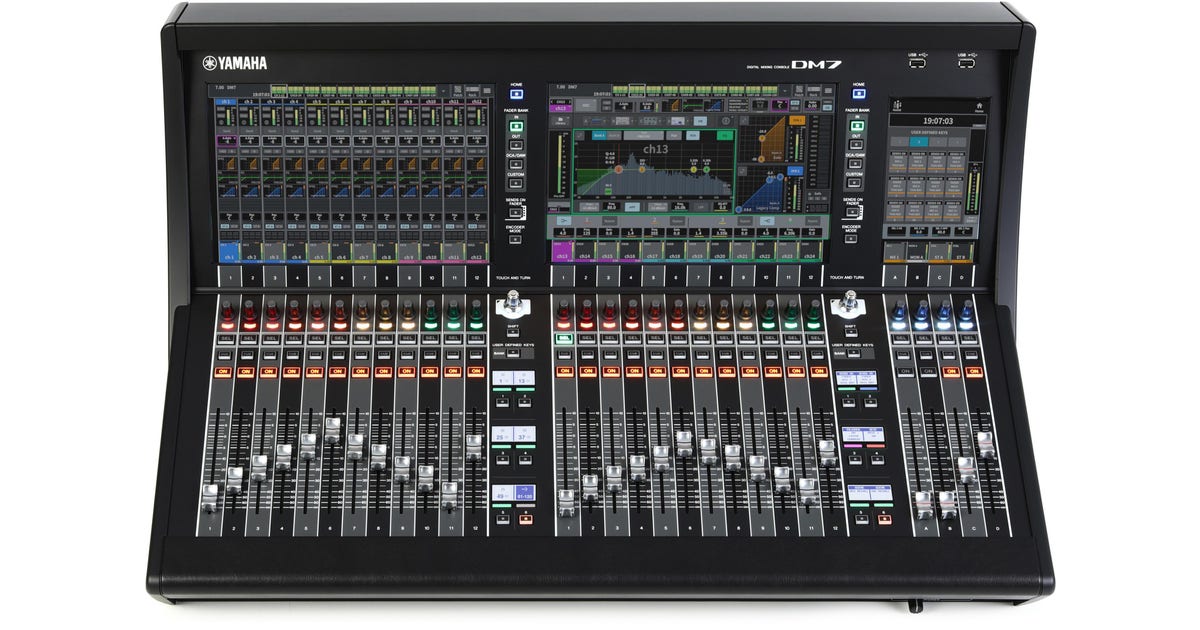This screenshot has width=1200, height=630.
Task: Tap lit orange user defined key 6, left bay
Action: click(x=526, y=519)
